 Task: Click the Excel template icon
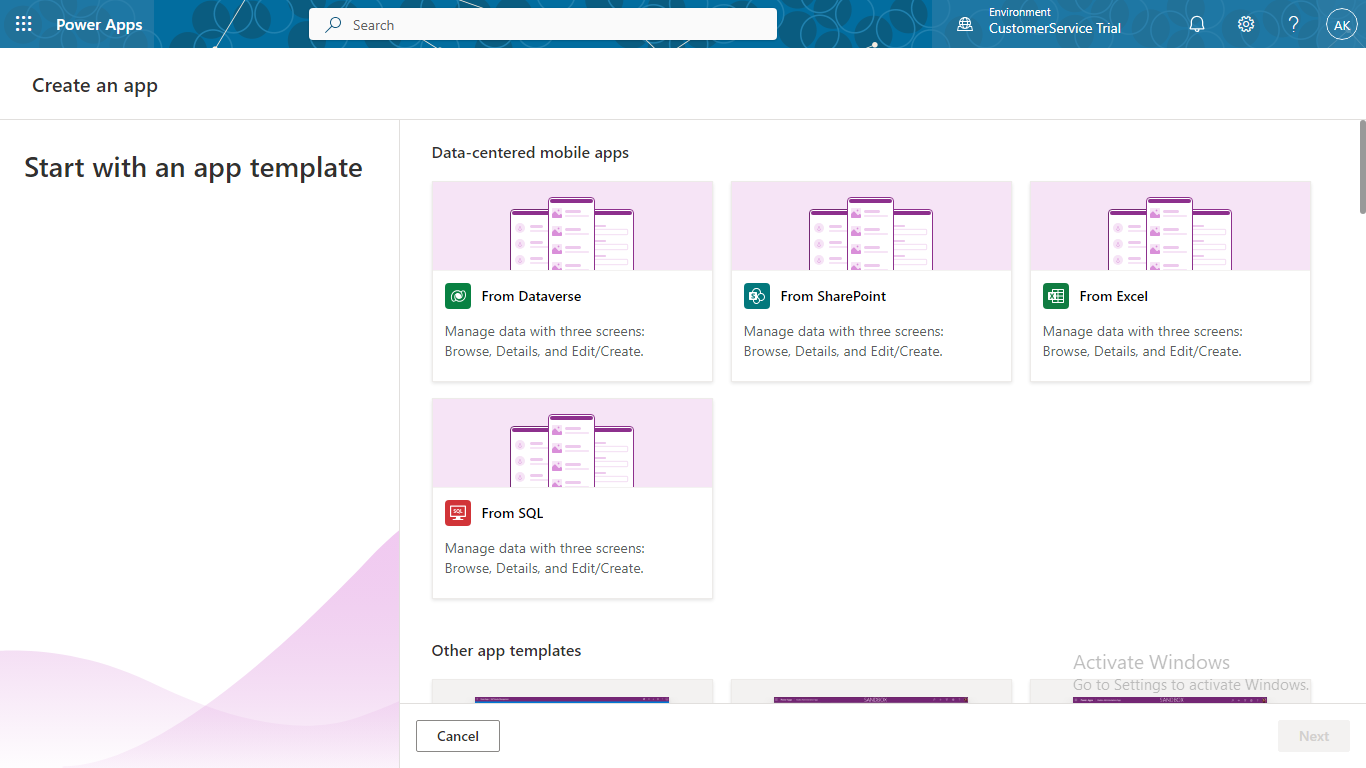(x=1056, y=296)
